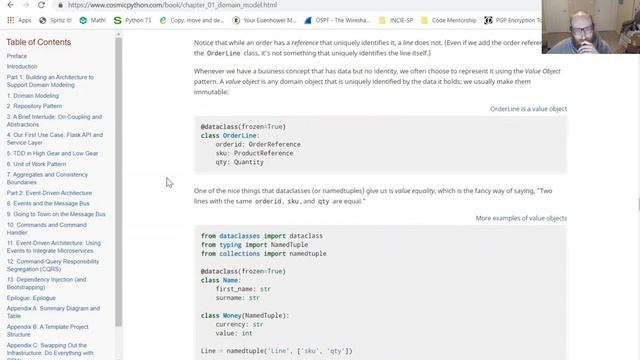Screen dimensions: 640x360
Task: Click the padlock site-info icon
Action: point(60,5)
